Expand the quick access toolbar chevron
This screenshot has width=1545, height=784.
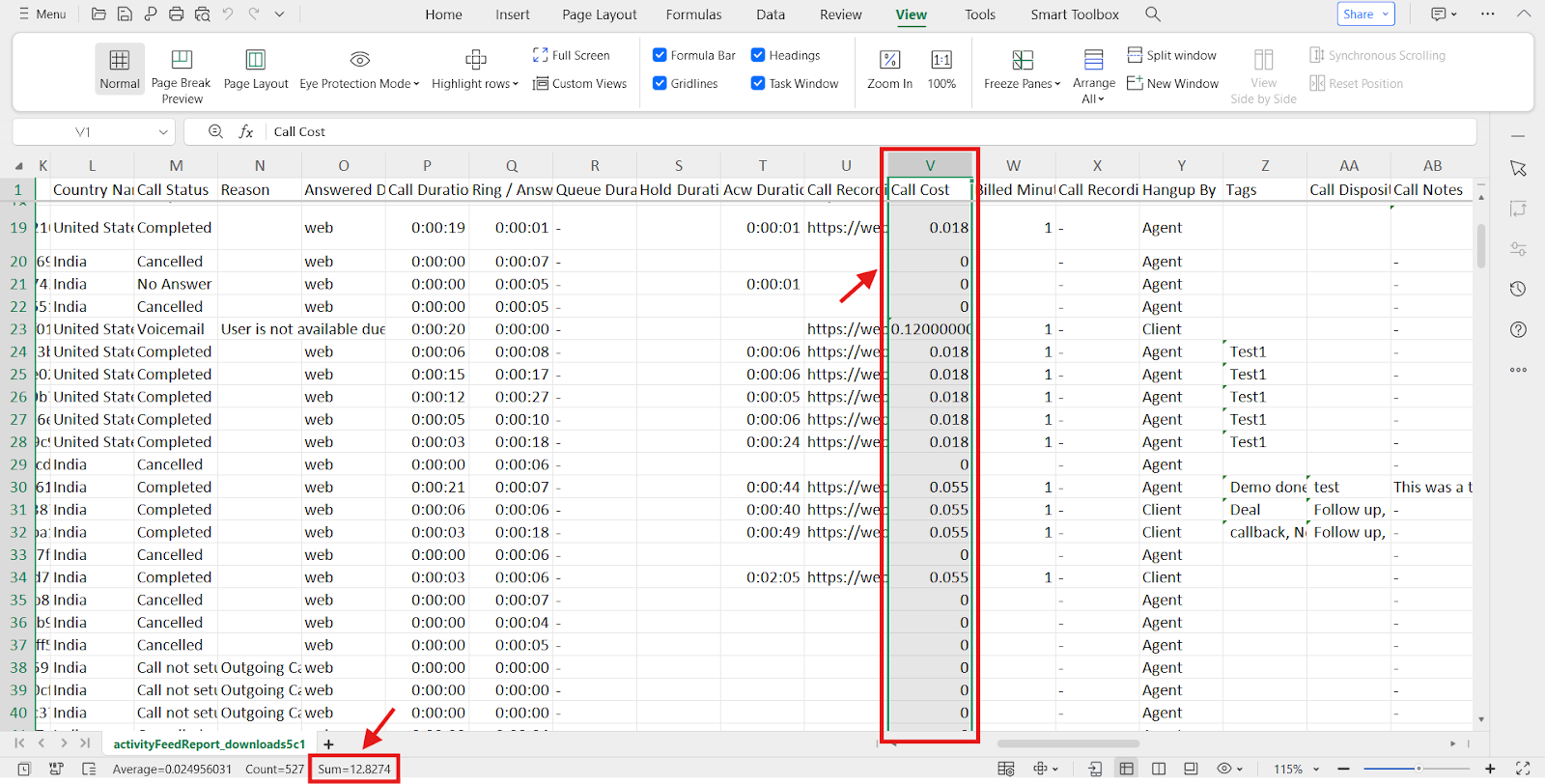coord(280,14)
